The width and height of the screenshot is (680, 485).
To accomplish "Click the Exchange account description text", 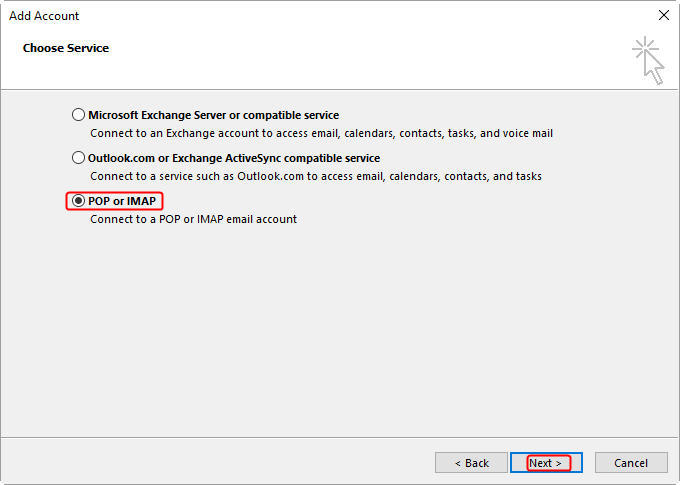I will point(321,133).
